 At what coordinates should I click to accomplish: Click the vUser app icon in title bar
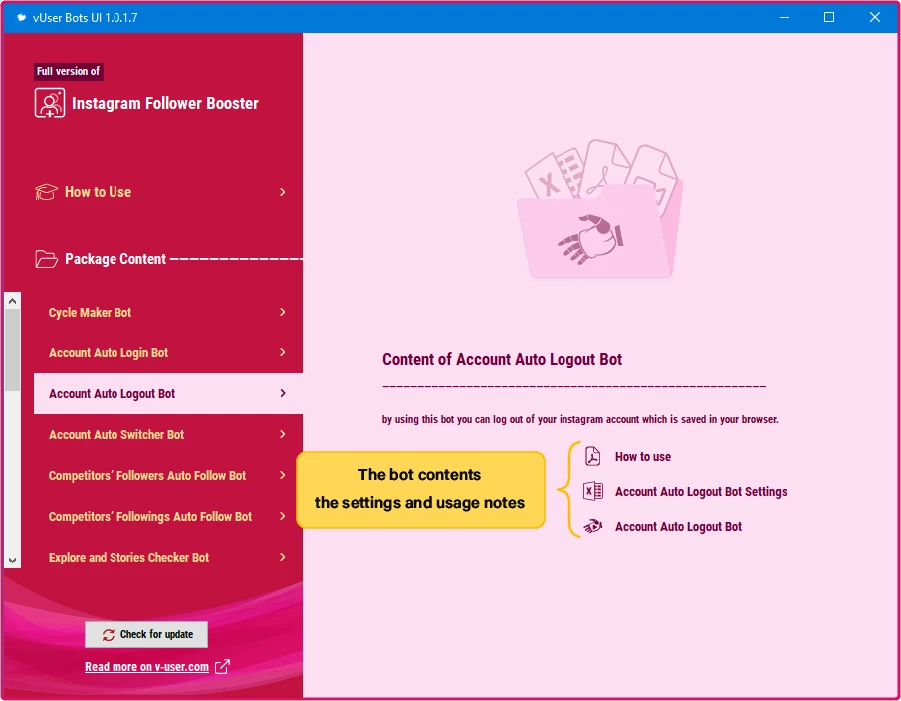tap(21, 17)
